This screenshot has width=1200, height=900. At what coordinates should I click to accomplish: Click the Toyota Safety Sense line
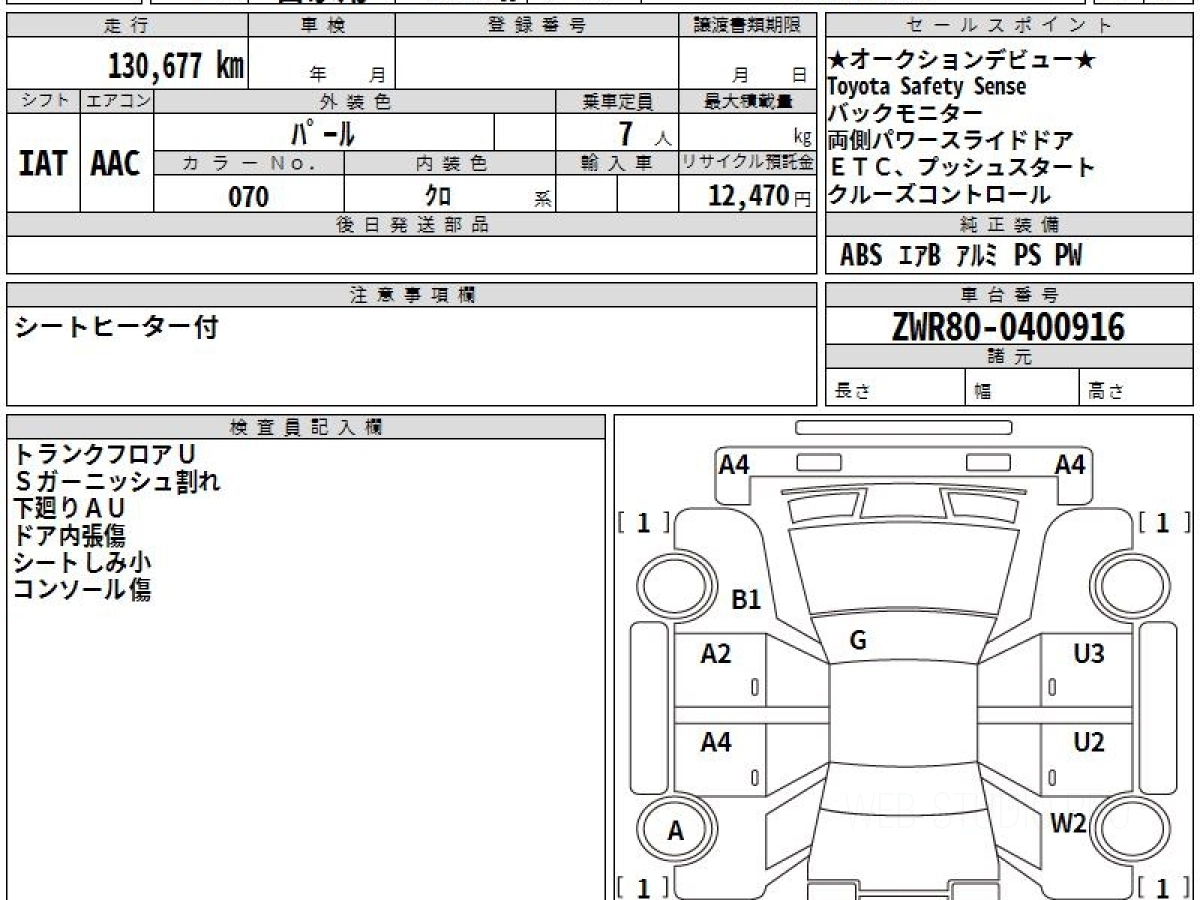click(927, 87)
